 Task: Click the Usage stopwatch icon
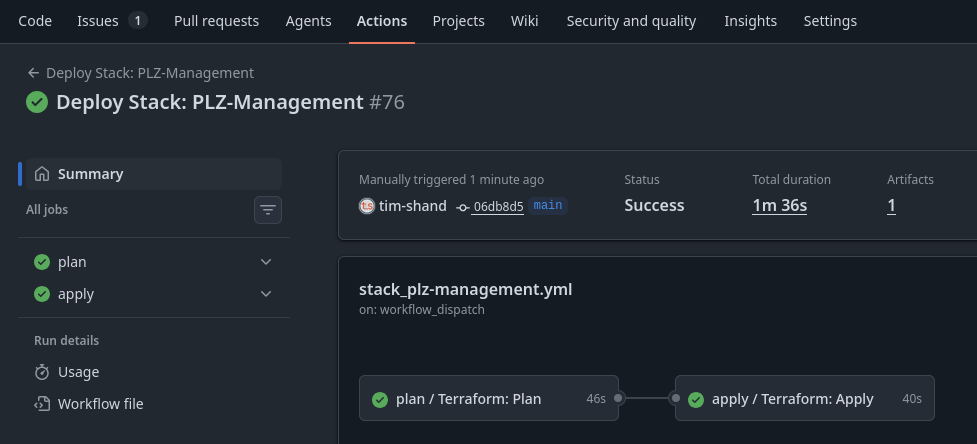42,372
